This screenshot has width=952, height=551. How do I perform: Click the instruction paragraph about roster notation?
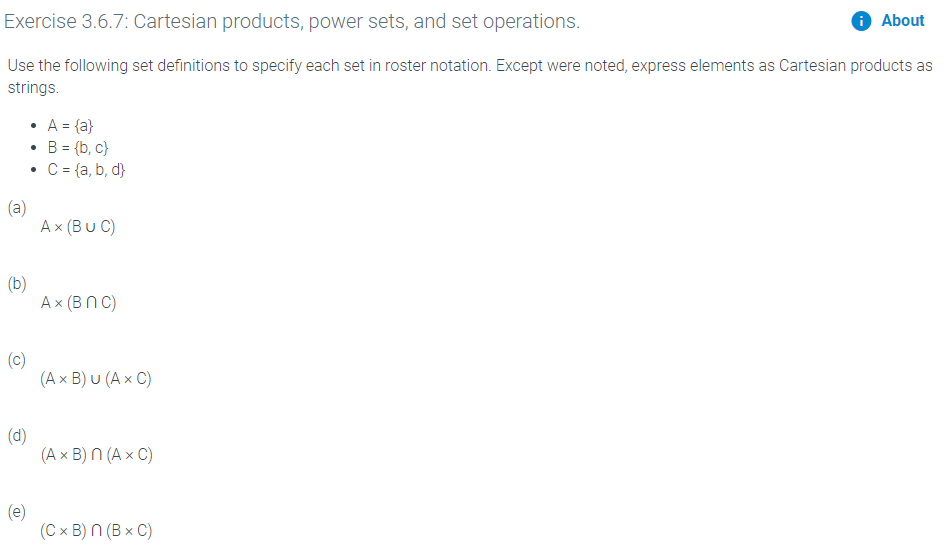(470, 76)
